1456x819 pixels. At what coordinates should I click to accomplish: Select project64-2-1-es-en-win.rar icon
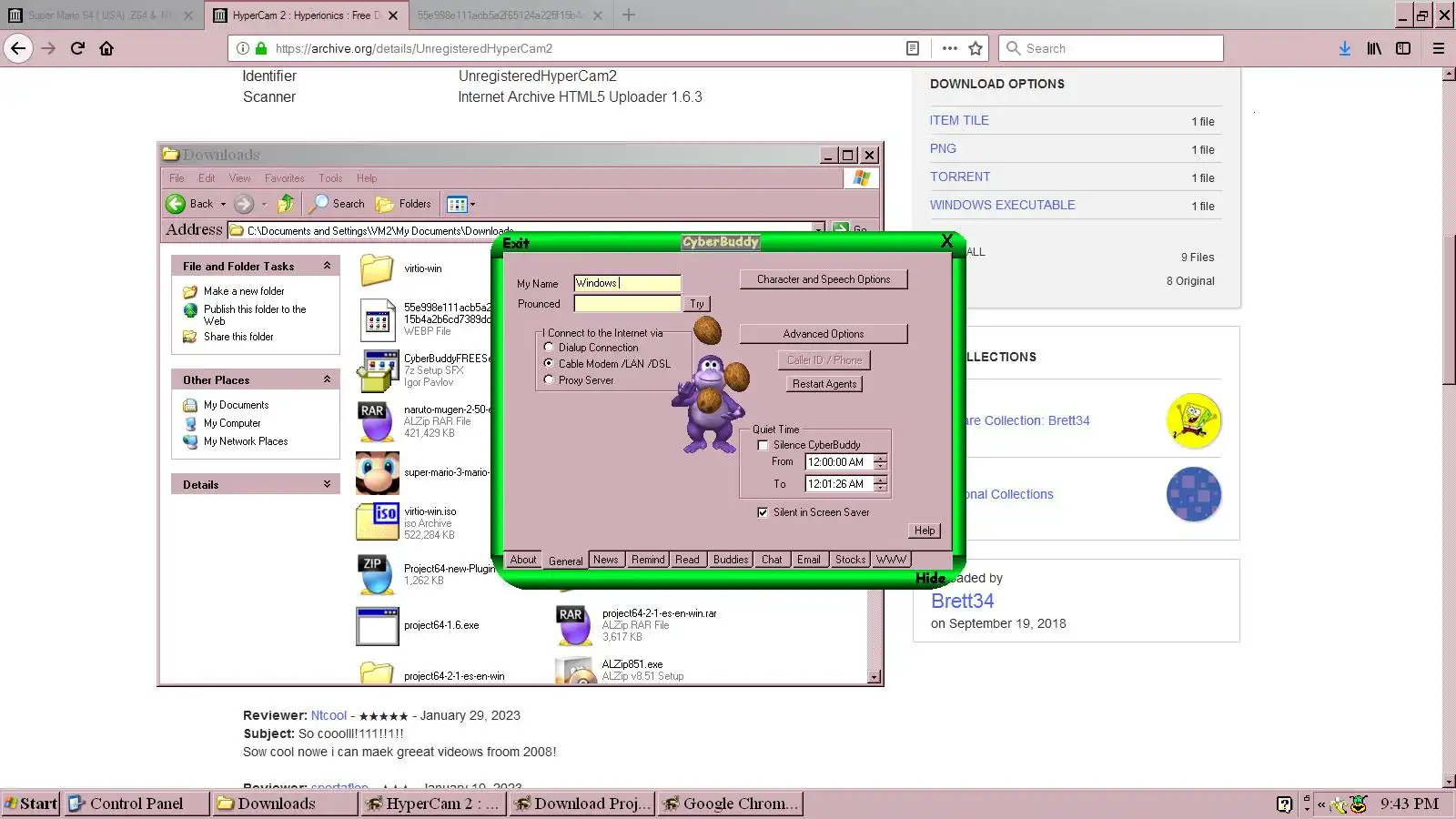[x=574, y=625]
